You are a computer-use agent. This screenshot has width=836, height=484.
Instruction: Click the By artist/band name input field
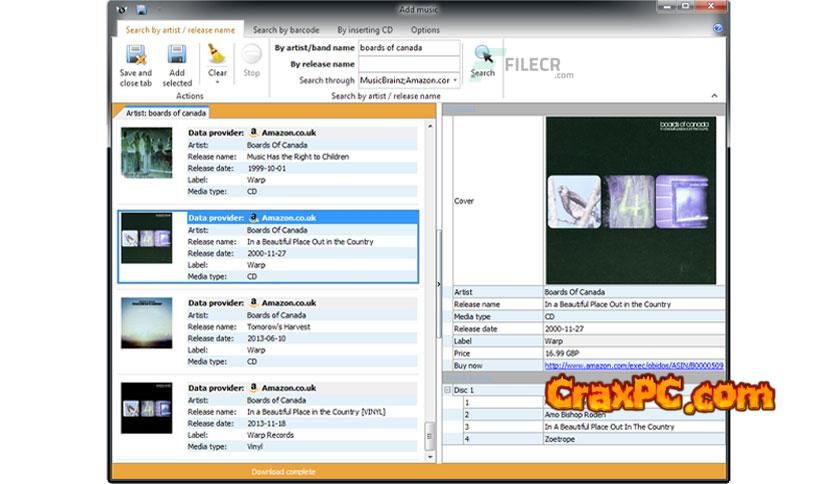click(408, 47)
